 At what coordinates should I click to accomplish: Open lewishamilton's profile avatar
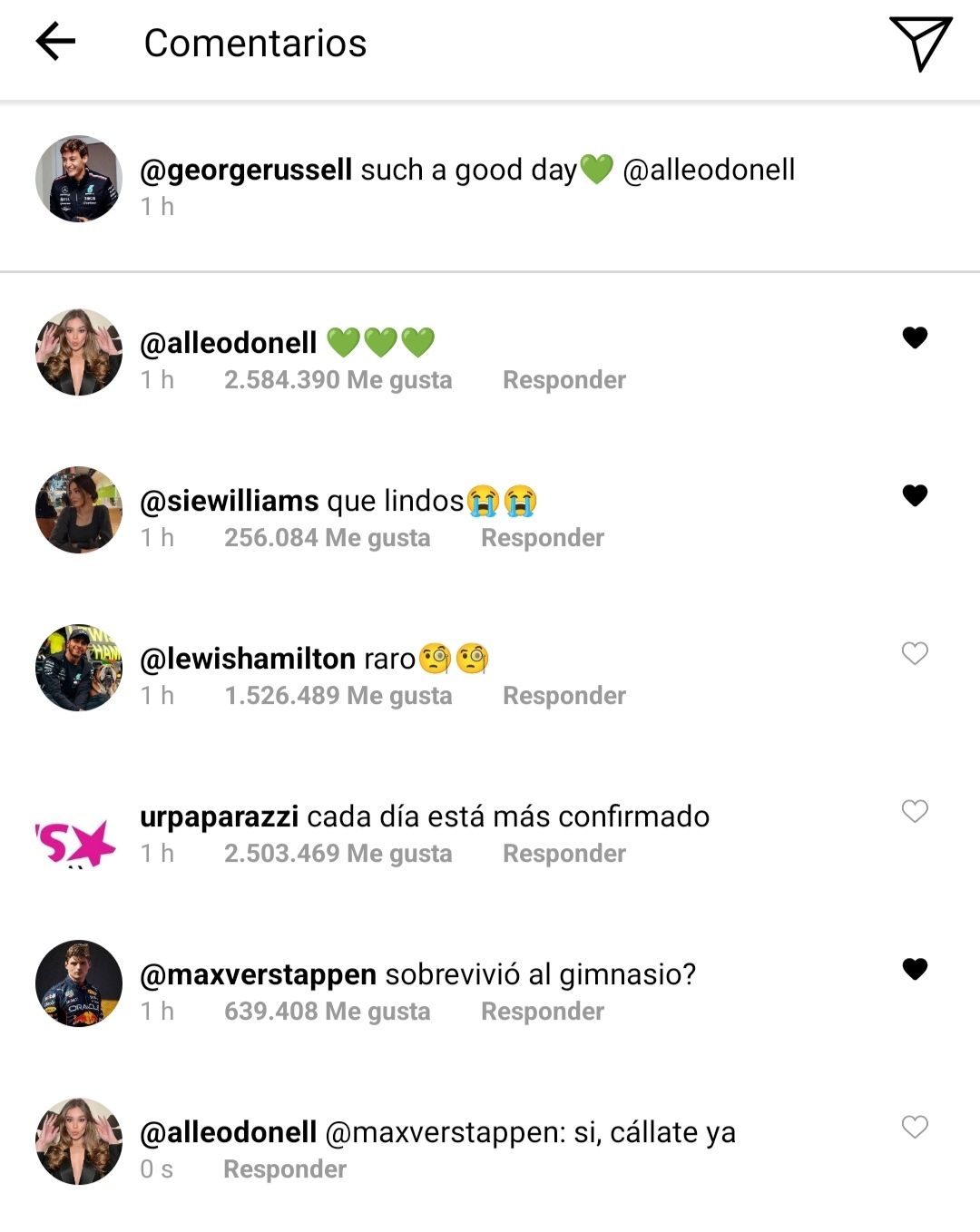(79, 668)
